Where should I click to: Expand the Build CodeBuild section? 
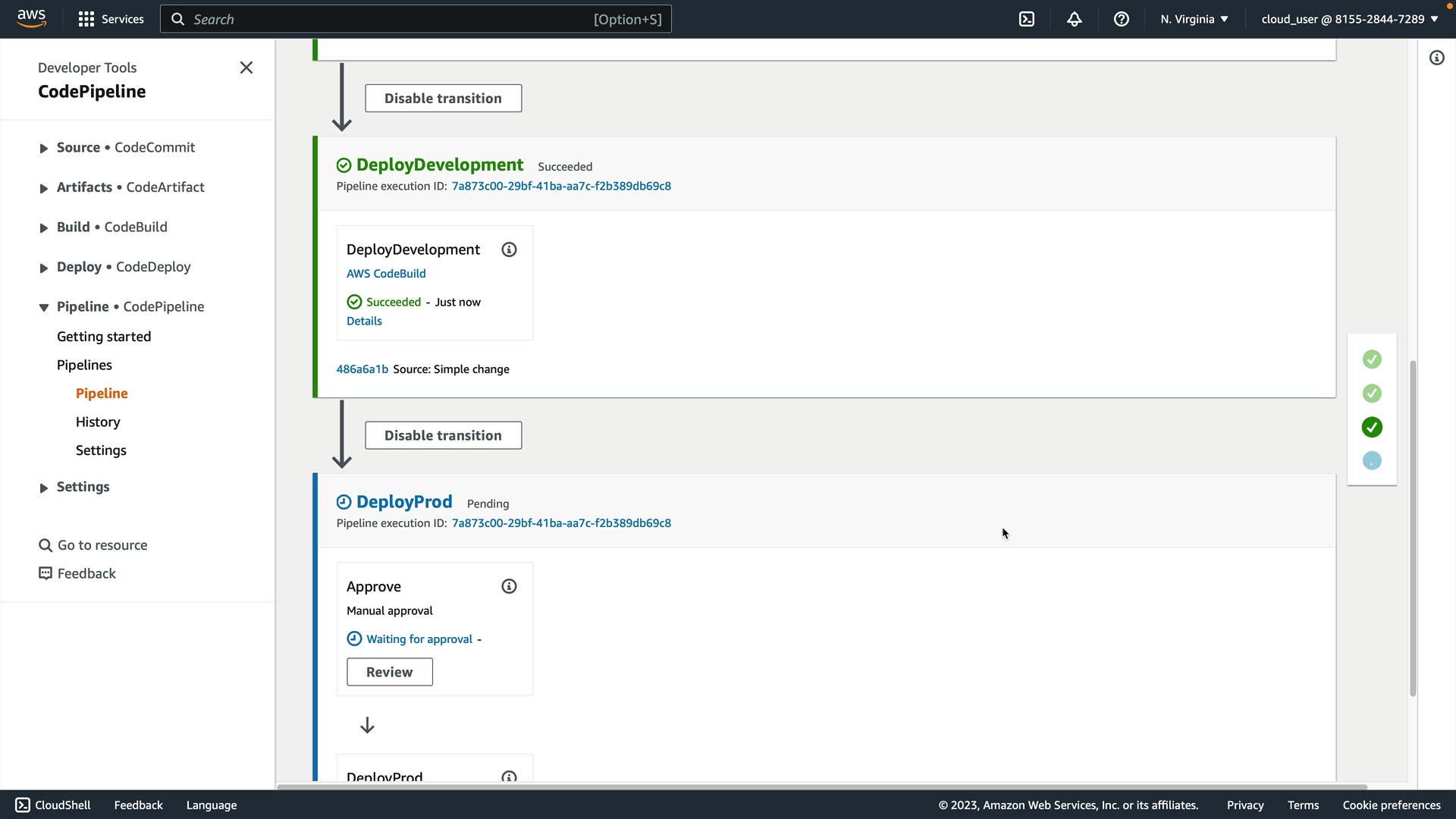coord(44,227)
